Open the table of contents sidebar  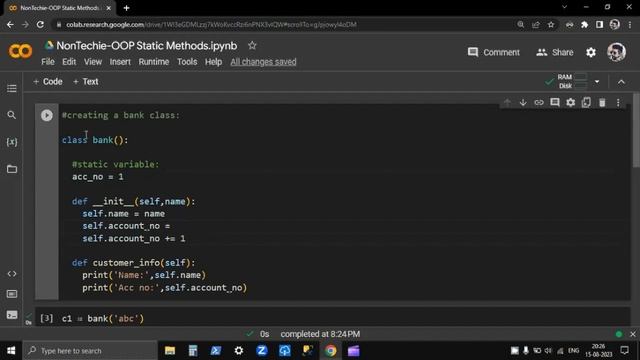coord(12,89)
